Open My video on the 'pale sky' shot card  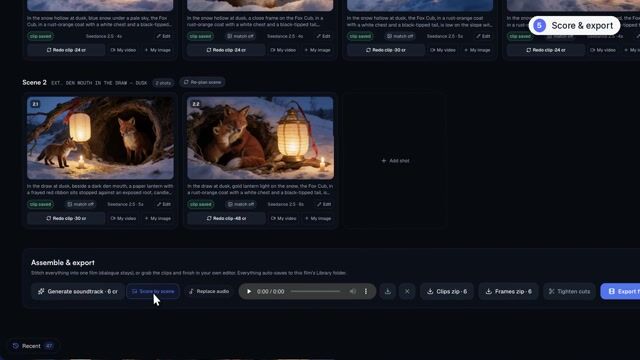123,50
